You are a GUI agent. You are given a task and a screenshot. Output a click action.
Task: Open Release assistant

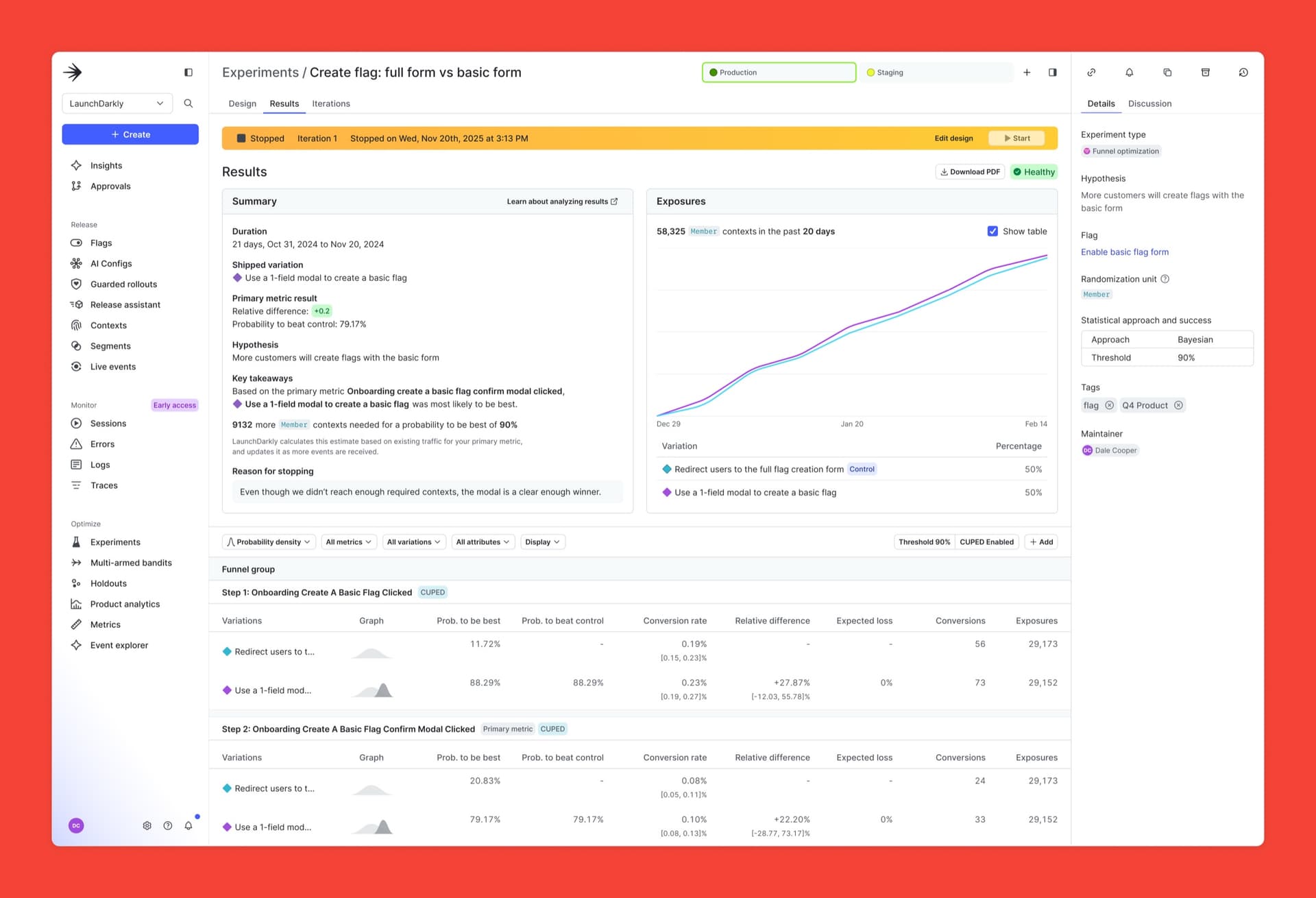(x=125, y=304)
